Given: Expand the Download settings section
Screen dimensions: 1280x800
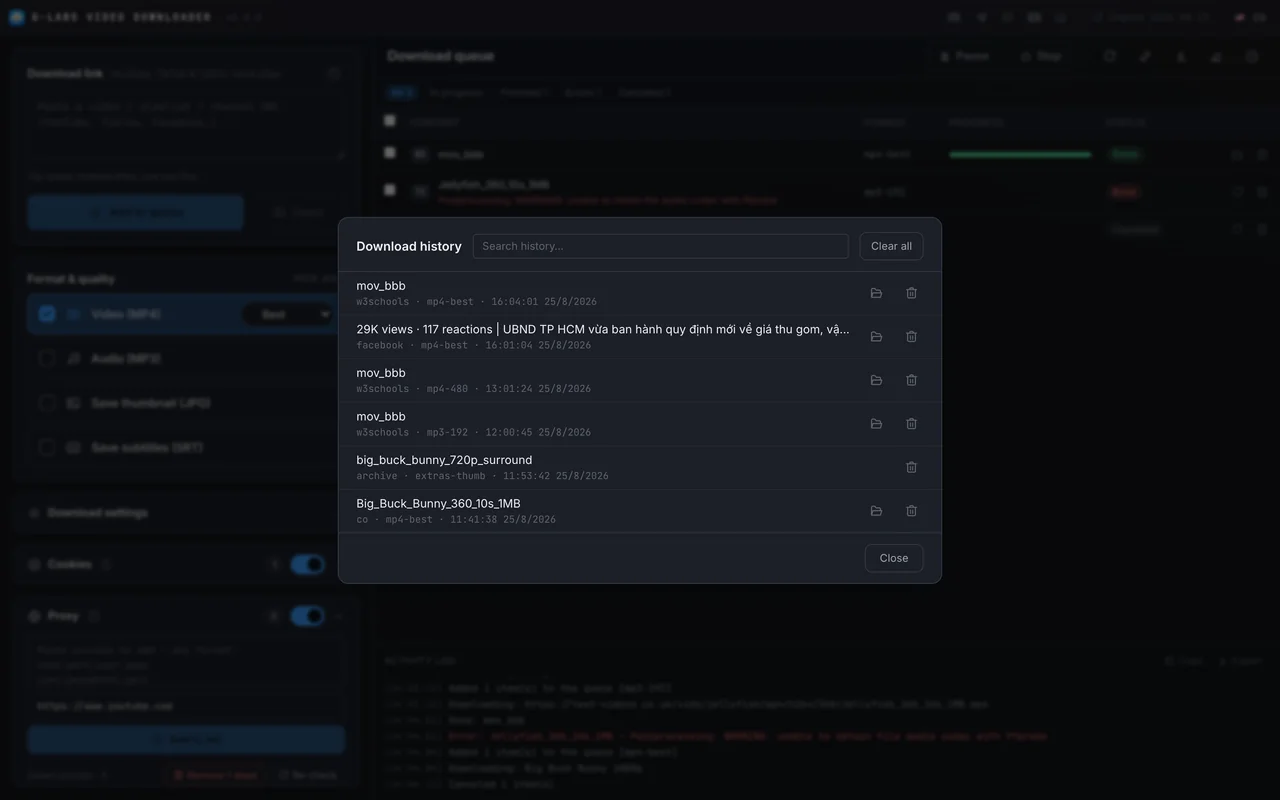Looking at the screenshot, I should coord(185,513).
